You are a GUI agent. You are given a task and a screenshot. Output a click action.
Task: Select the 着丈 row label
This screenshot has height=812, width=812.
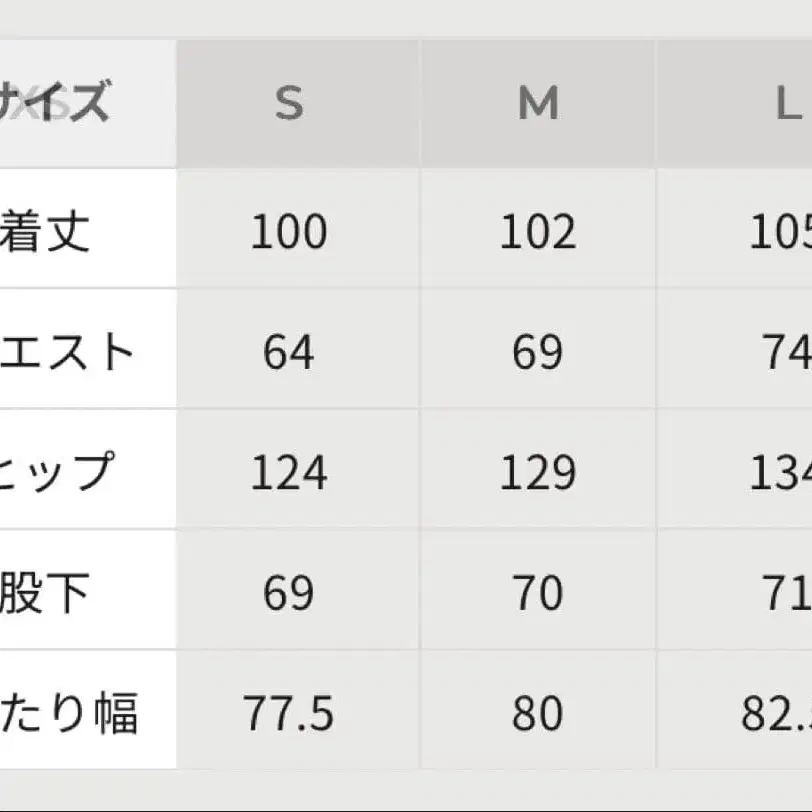pyautogui.click(x=48, y=231)
